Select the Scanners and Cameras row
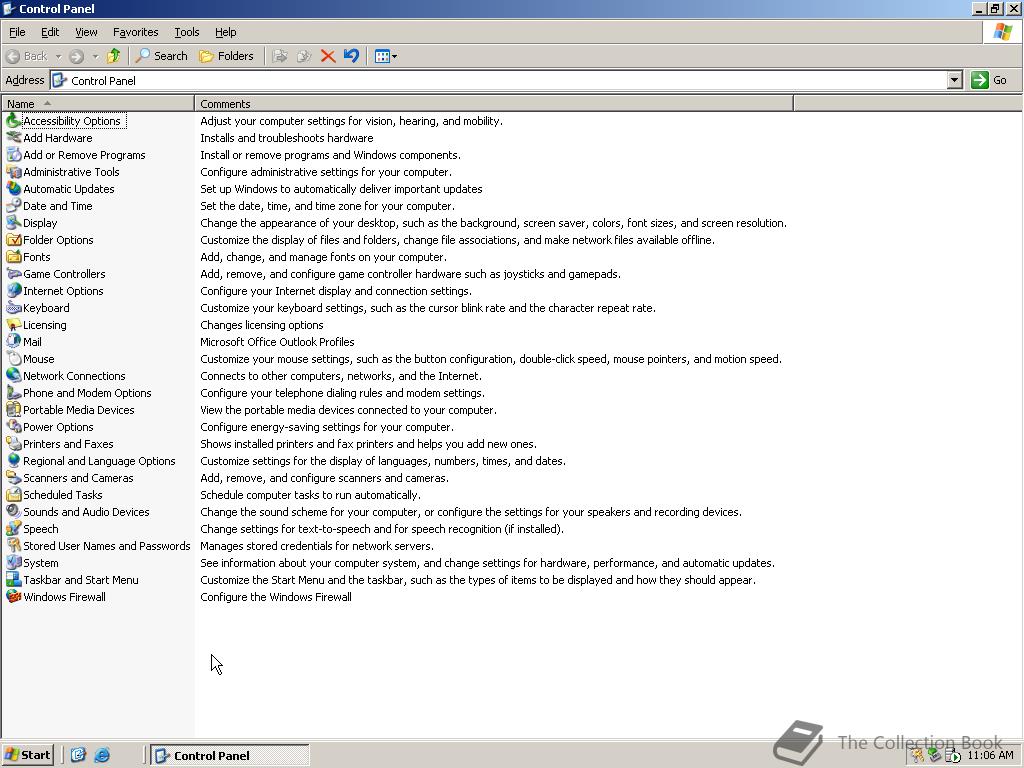1024x768 pixels. coord(70,477)
